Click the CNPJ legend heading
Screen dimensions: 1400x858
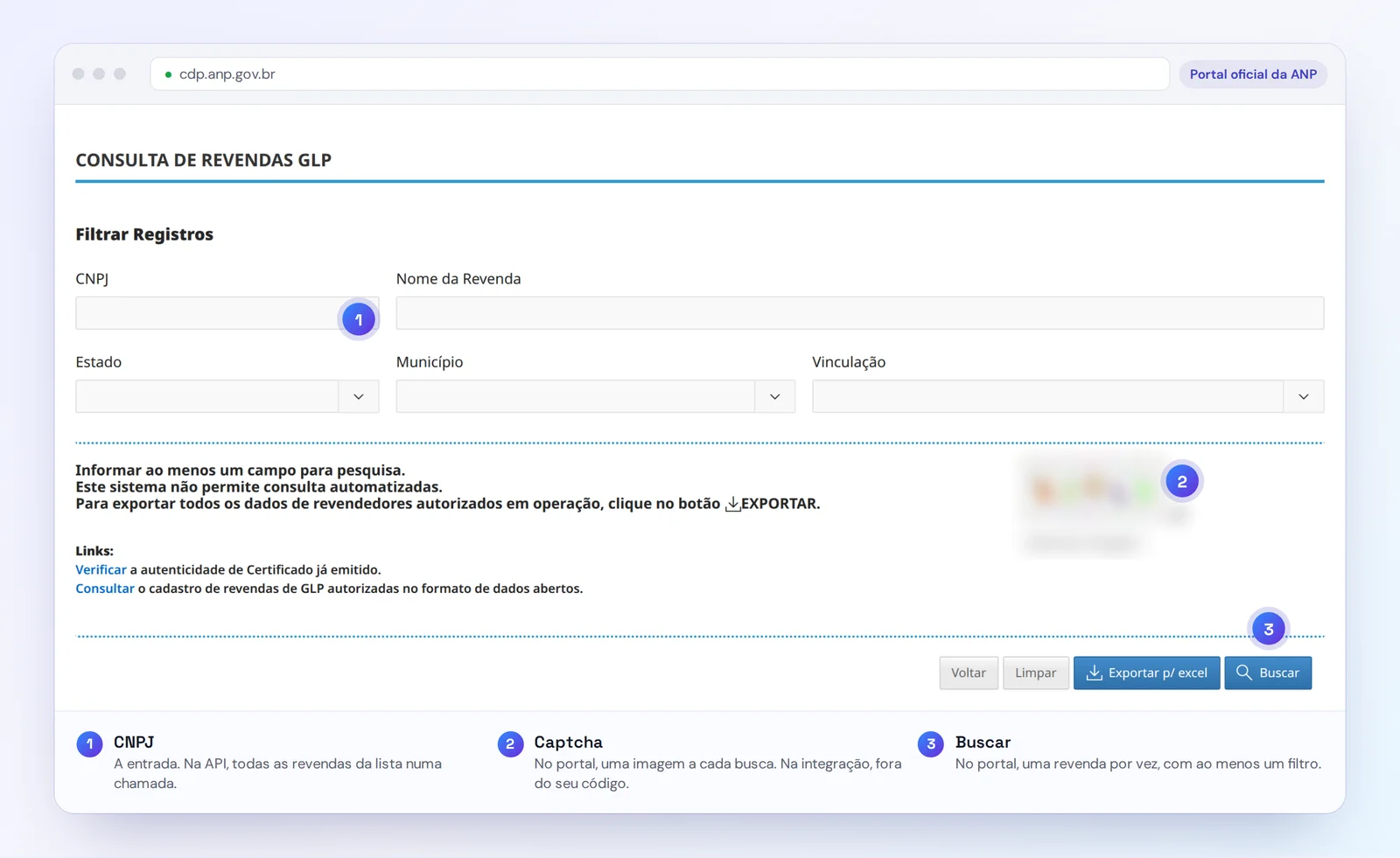134,742
